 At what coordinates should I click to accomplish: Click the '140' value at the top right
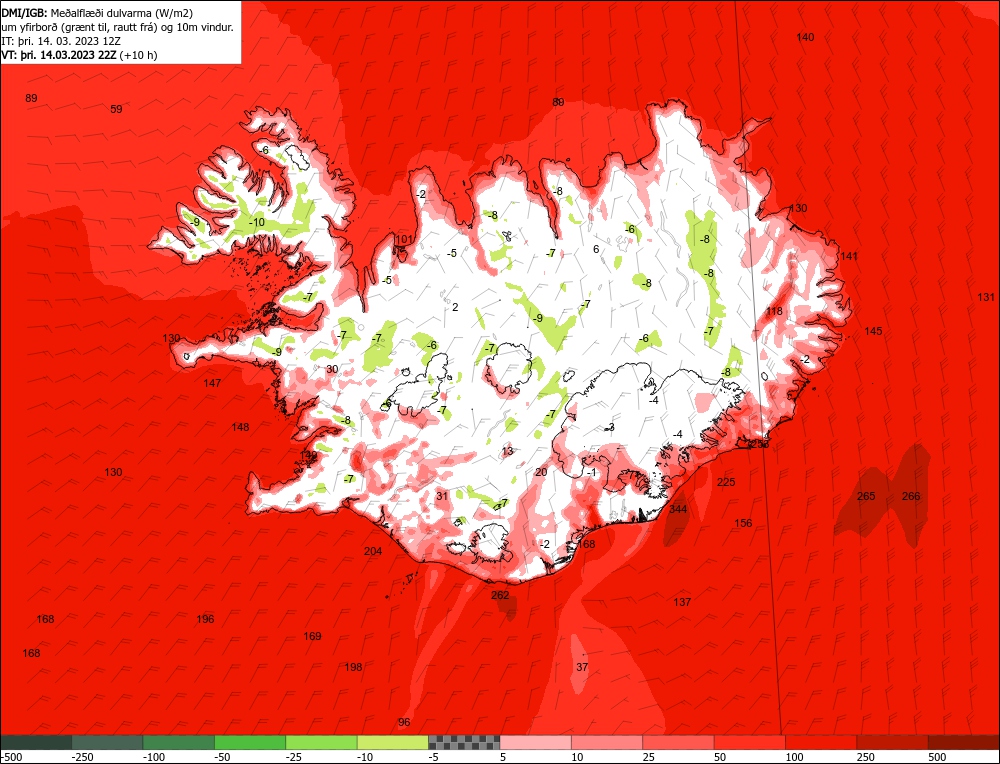click(805, 38)
